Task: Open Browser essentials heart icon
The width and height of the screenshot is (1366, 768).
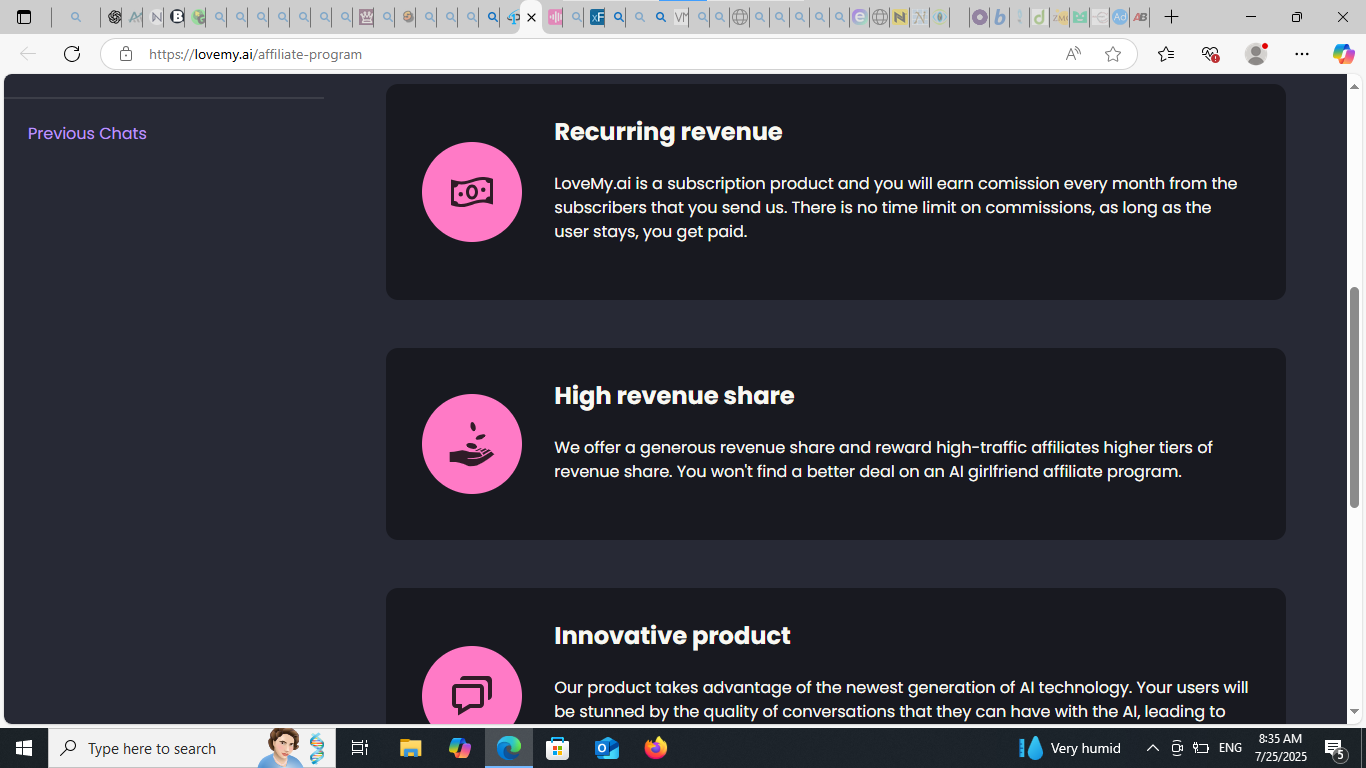Action: pyautogui.click(x=1210, y=54)
